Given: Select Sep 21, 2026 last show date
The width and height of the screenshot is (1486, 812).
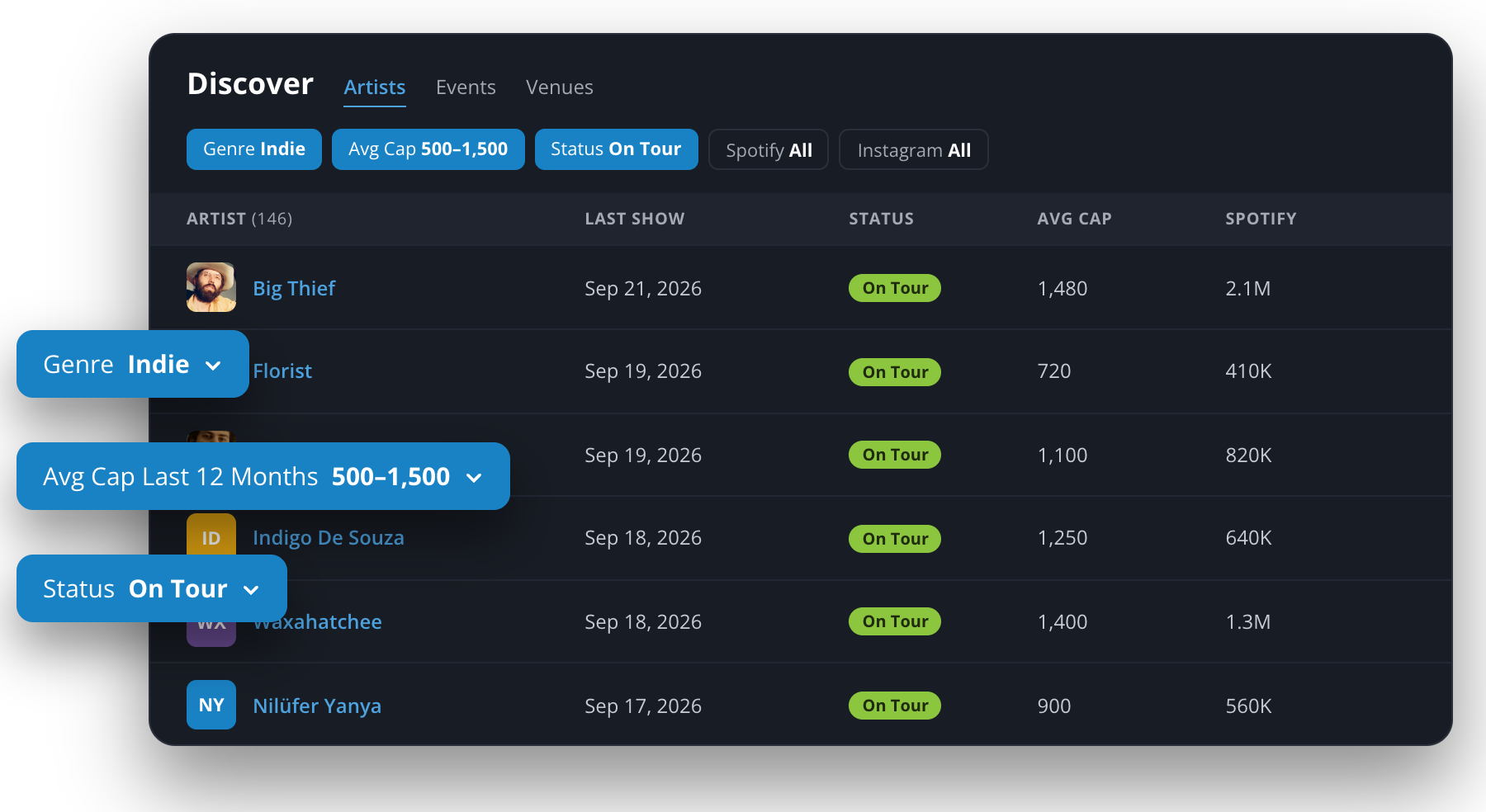Looking at the screenshot, I should pyautogui.click(x=643, y=289).
